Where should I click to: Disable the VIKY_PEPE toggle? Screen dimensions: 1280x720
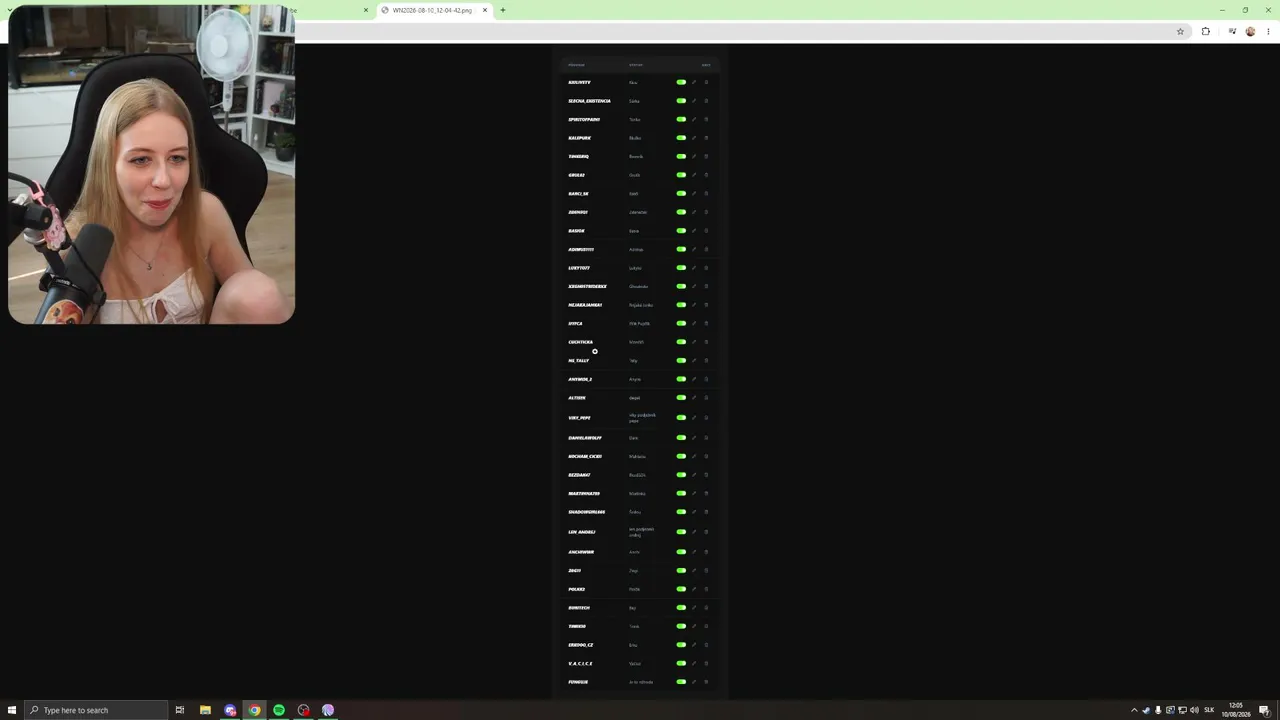point(681,418)
